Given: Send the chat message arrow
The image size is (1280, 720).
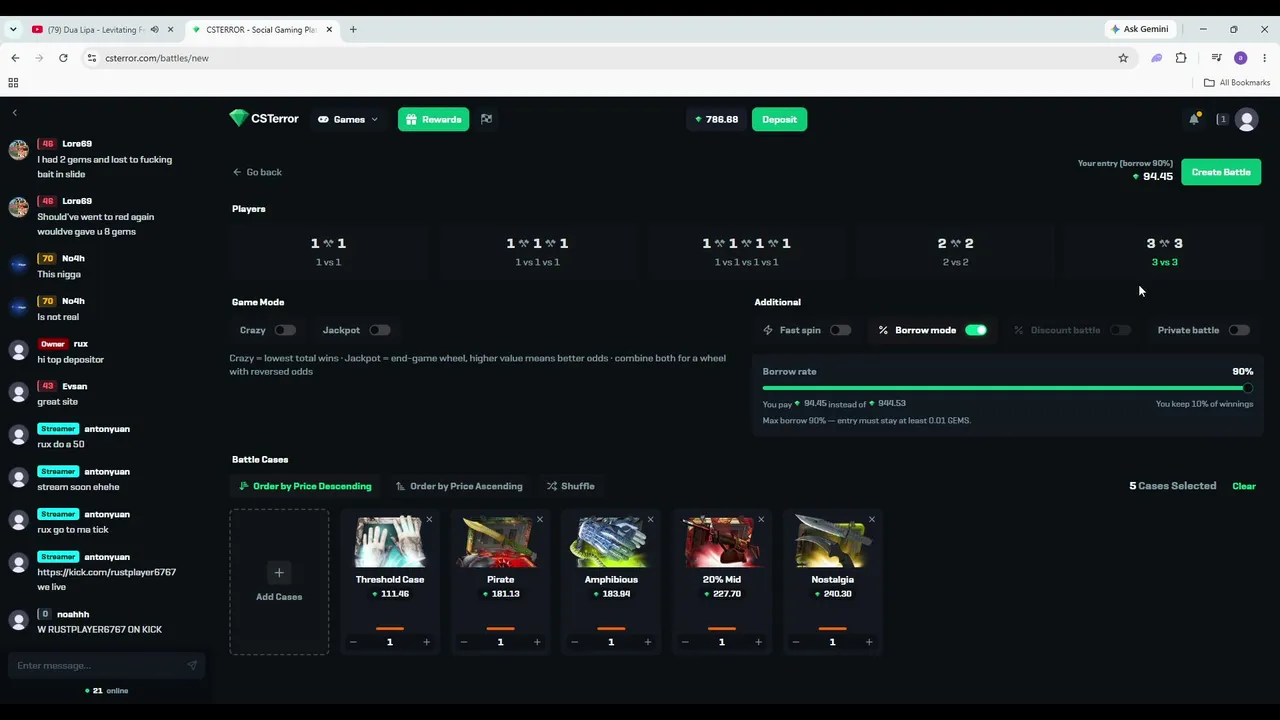Looking at the screenshot, I should click(x=191, y=665).
